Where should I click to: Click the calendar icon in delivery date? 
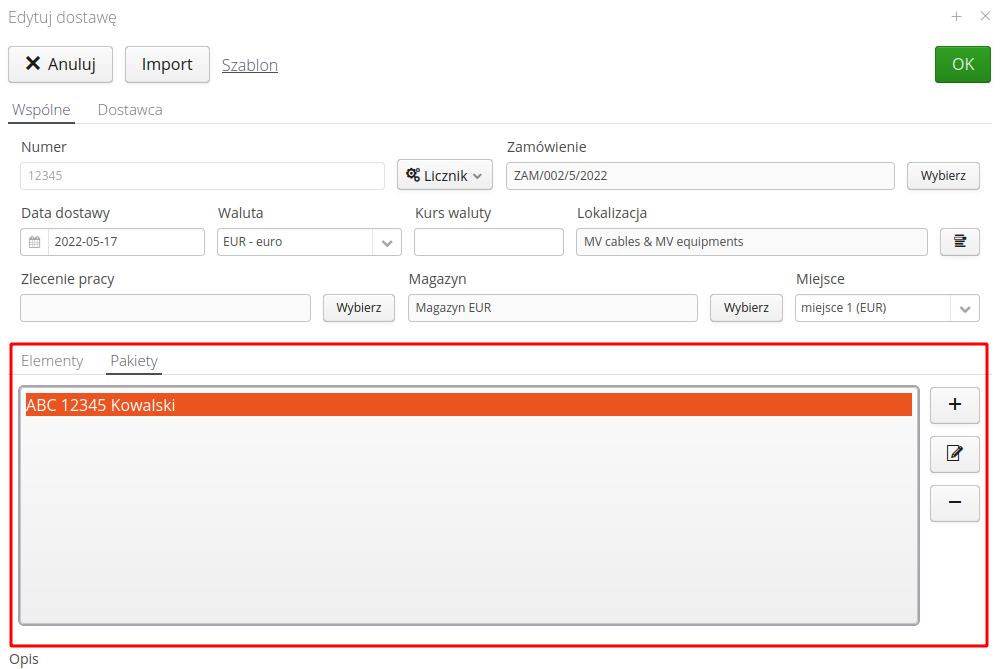(x=35, y=242)
